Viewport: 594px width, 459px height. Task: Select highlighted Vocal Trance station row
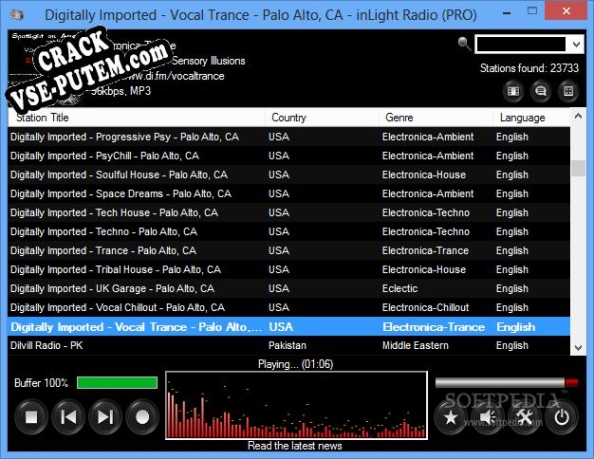[x=289, y=326]
